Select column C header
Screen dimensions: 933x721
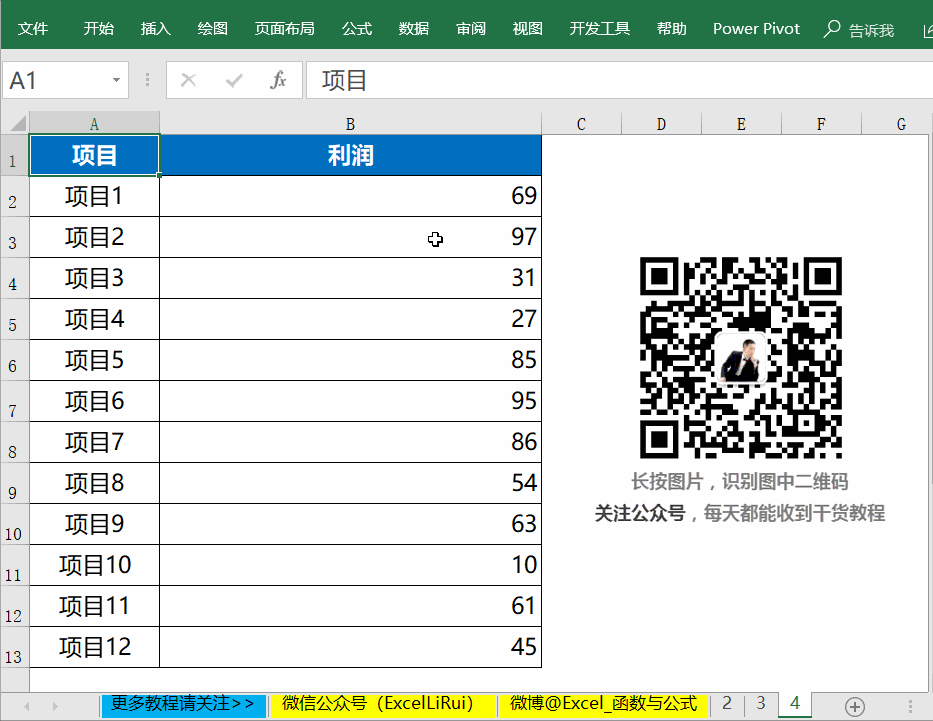click(581, 124)
